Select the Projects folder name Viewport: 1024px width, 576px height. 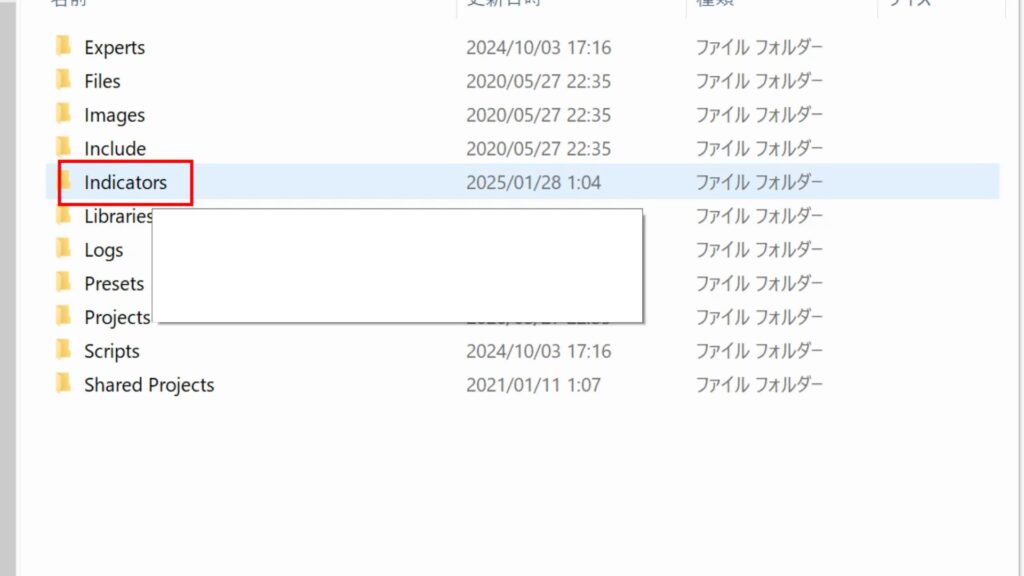(118, 317)
